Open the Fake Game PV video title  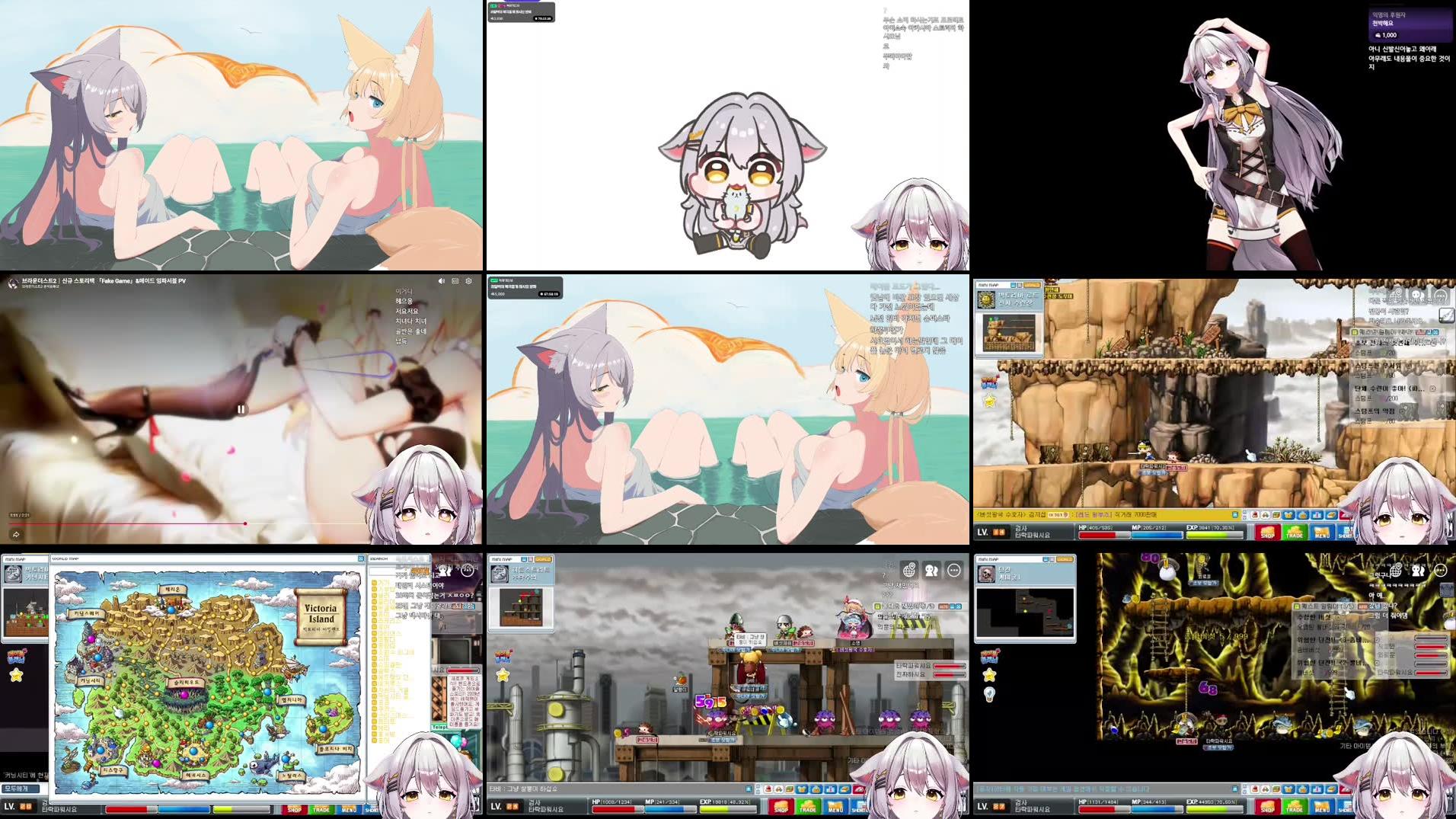[x=104, y=280]
